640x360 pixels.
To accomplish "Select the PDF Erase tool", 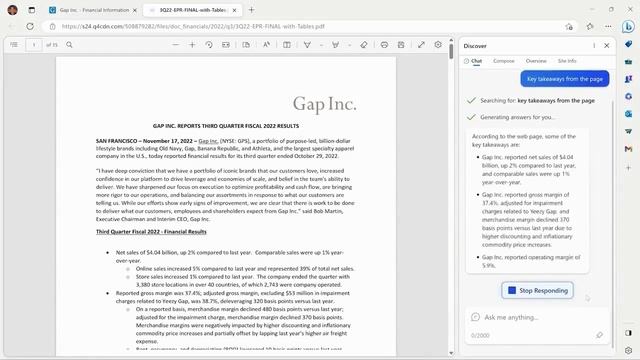I will point(364,45).
